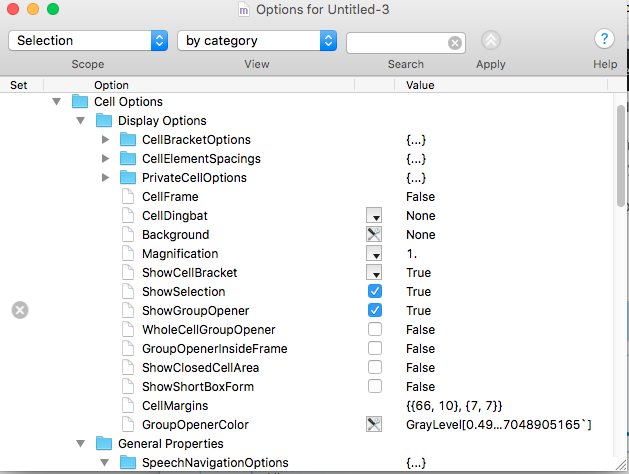Select the Cell Options folder icon
Viewport: 629px width, 474px height.
point(81,102)
